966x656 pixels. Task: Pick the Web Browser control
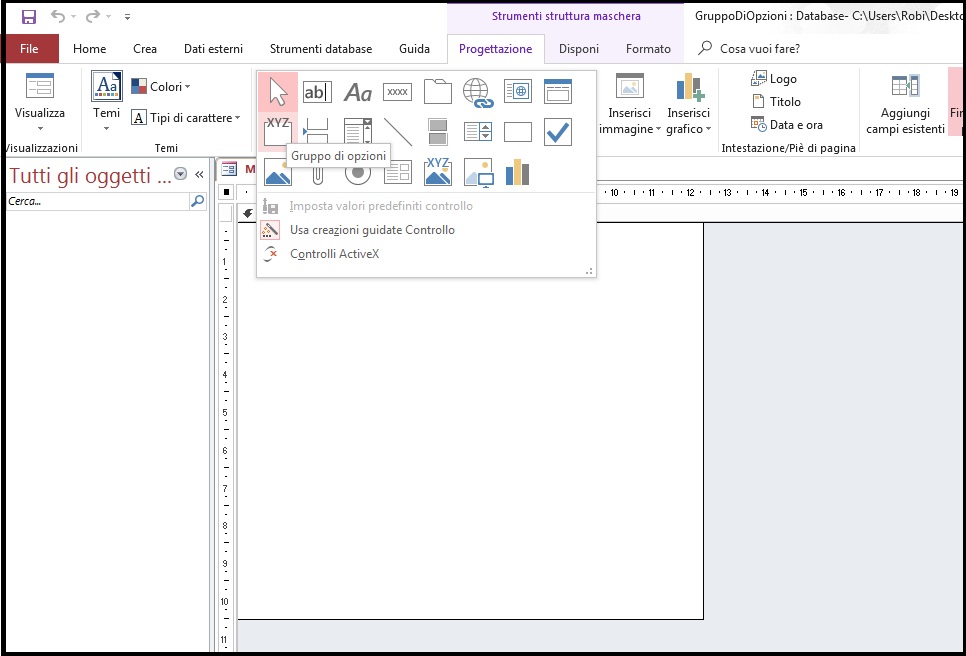tap(518, 92)
